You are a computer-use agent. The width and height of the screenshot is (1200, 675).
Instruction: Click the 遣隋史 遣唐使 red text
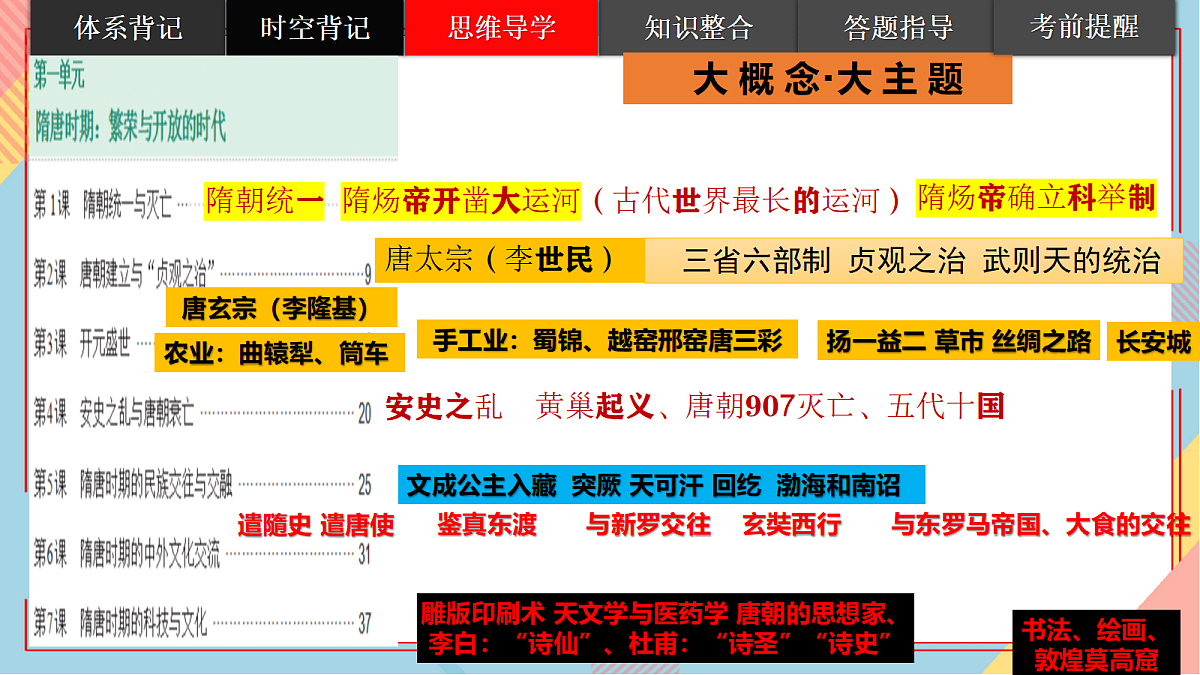[316, 525]
